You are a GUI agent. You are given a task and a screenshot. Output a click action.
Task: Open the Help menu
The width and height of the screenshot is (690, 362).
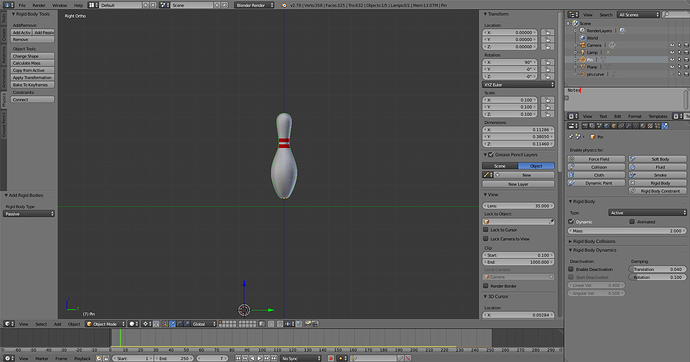point(78,5)
